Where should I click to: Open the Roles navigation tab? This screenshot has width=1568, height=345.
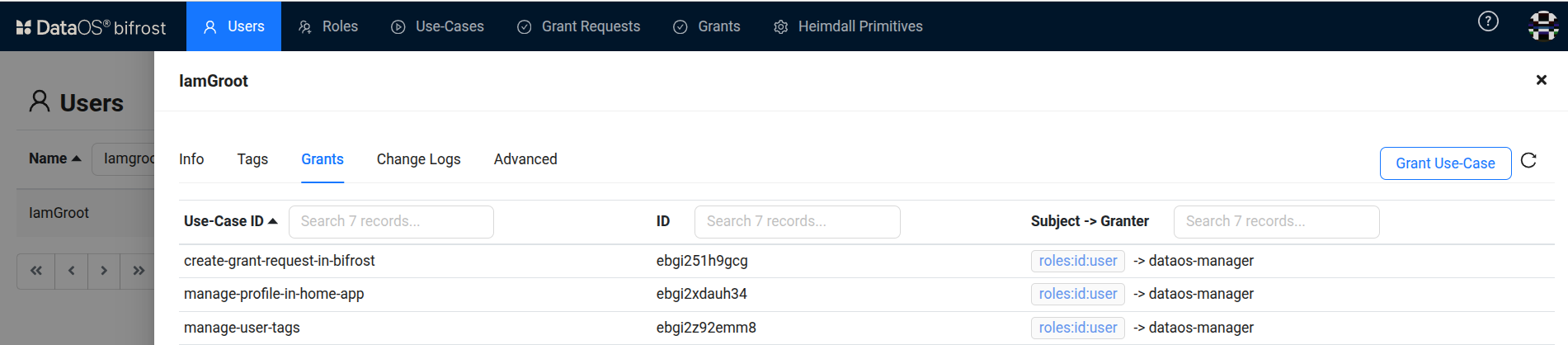[328, 26]
